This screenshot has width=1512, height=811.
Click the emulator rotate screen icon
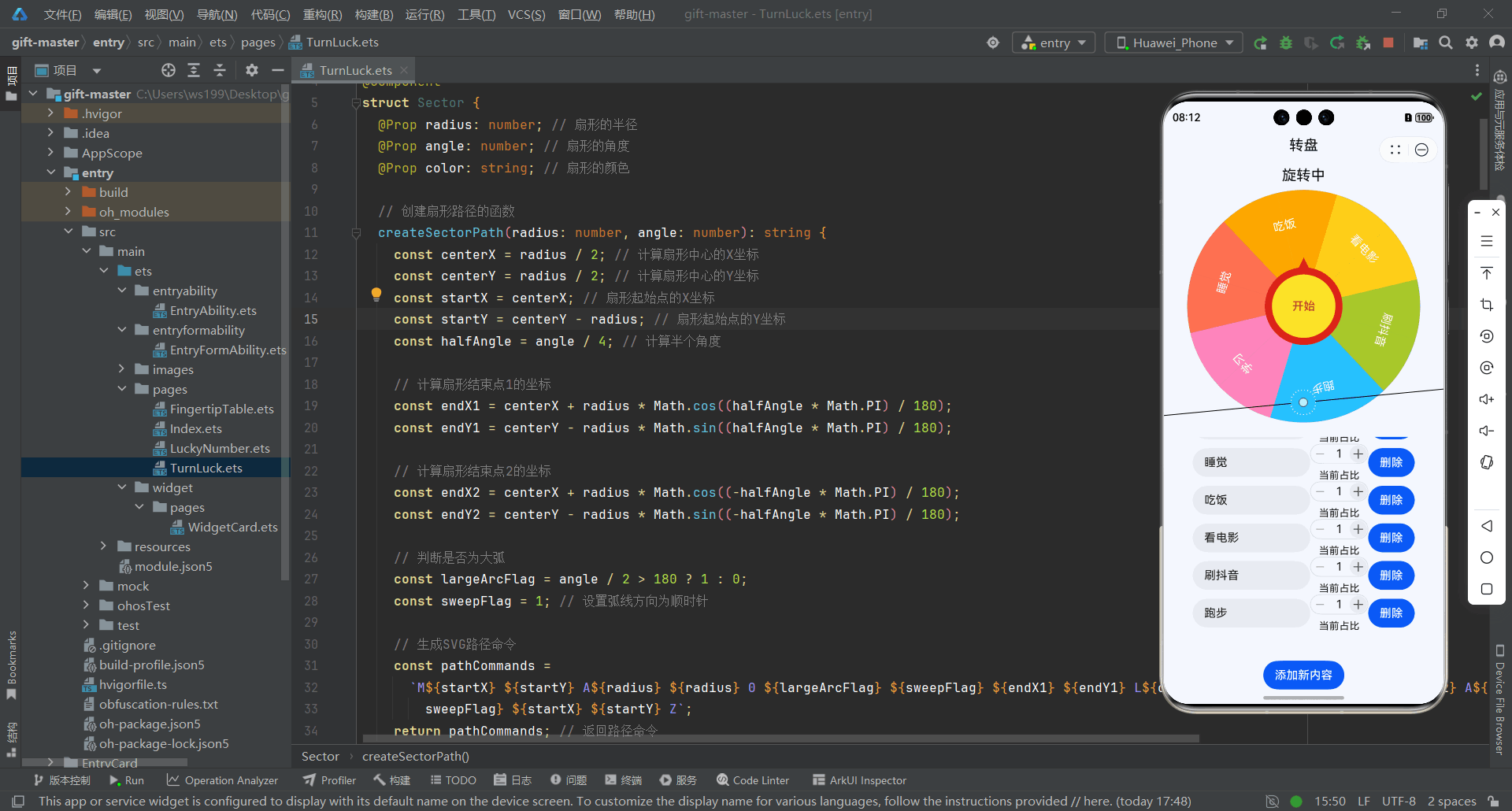[1487, 462]
